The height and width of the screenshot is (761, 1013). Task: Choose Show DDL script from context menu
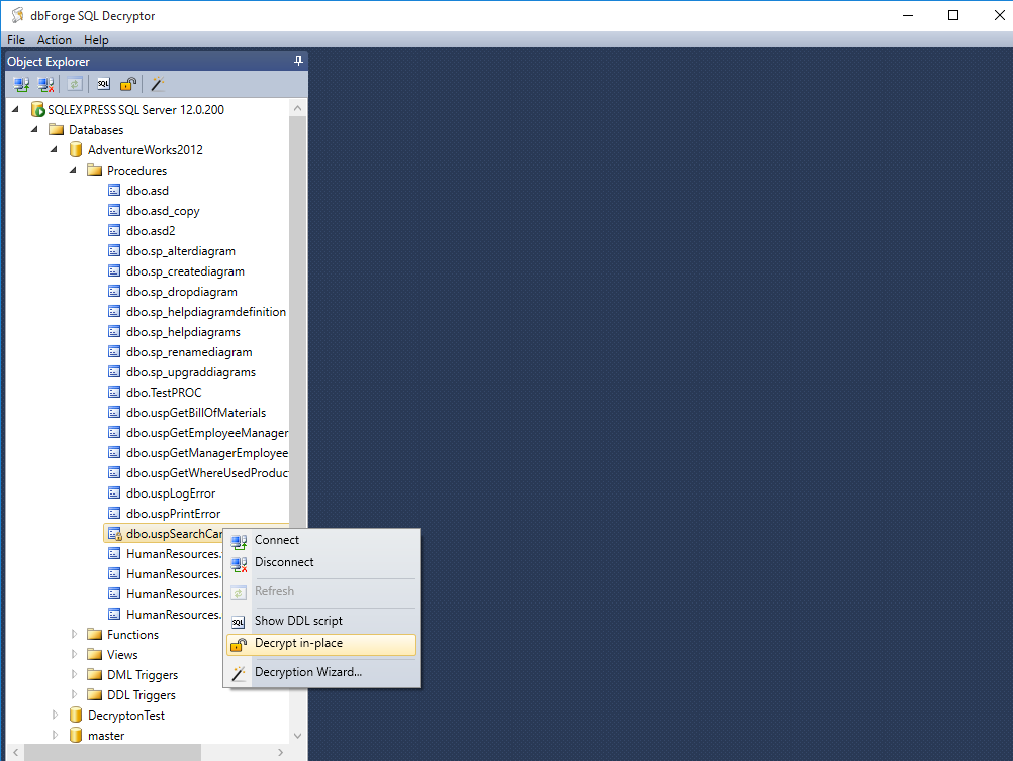coord(321,621)
